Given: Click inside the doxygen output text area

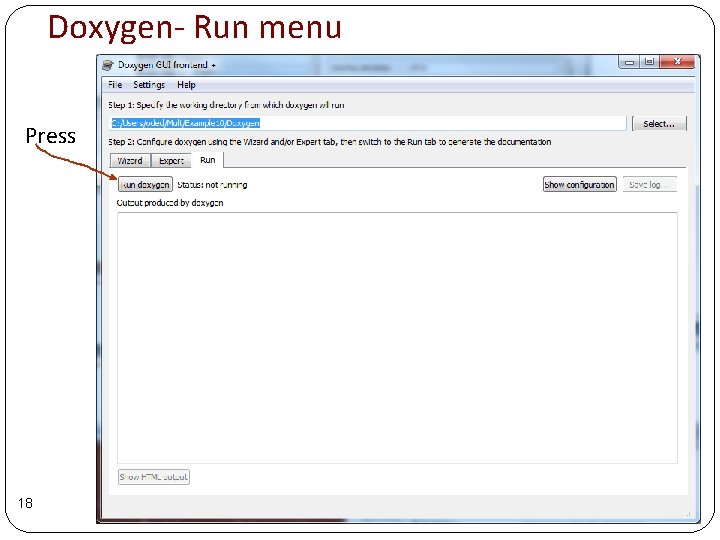Looking at the screenshot, I should click(x=397, y=338).
